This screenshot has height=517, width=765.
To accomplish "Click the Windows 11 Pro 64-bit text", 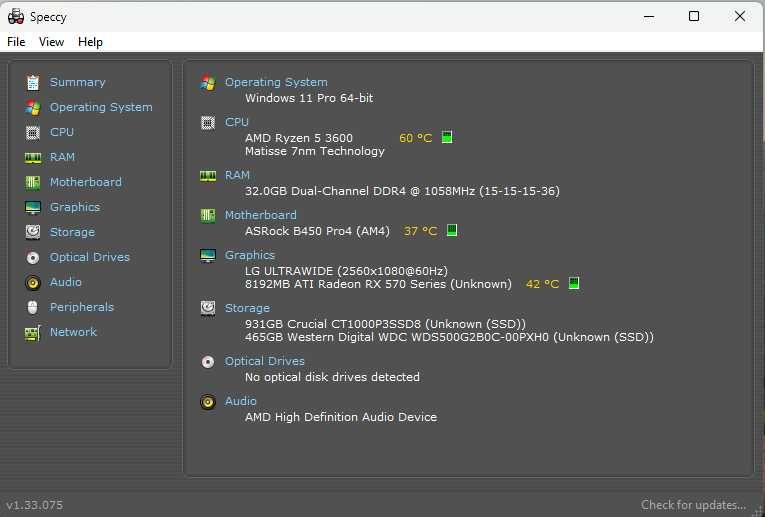I will [309, 98].
